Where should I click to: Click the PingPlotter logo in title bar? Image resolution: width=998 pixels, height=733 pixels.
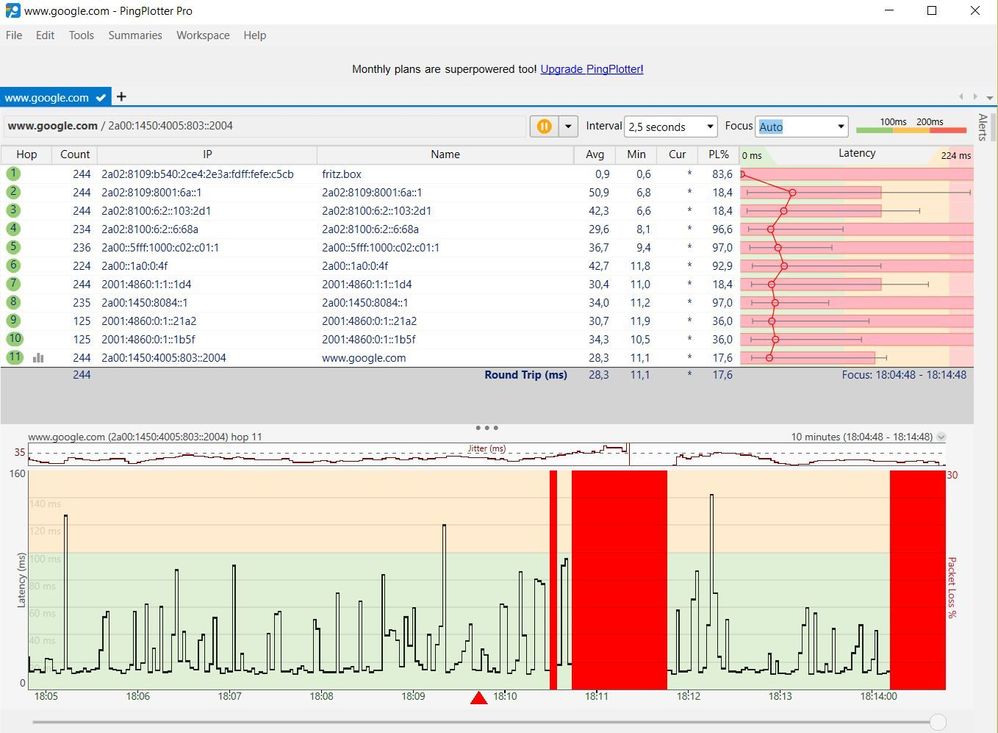tap(13, 11)
